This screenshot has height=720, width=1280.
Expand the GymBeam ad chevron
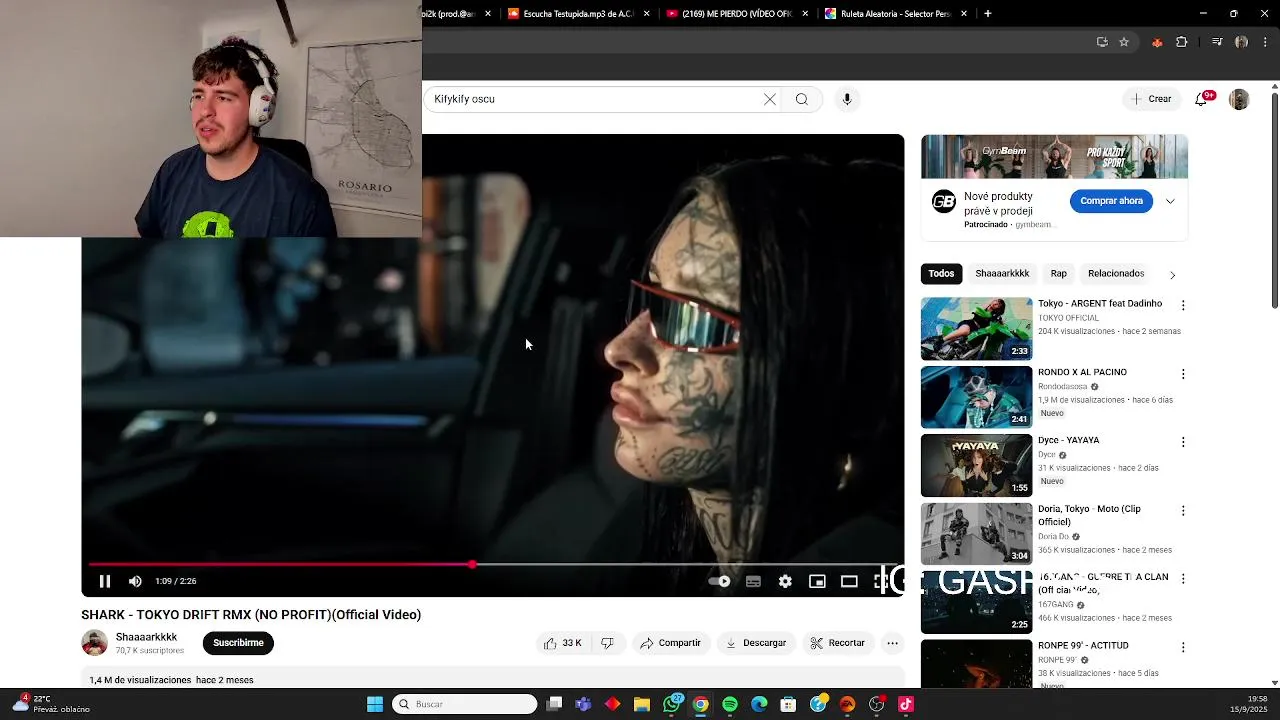coord(1170,201)
